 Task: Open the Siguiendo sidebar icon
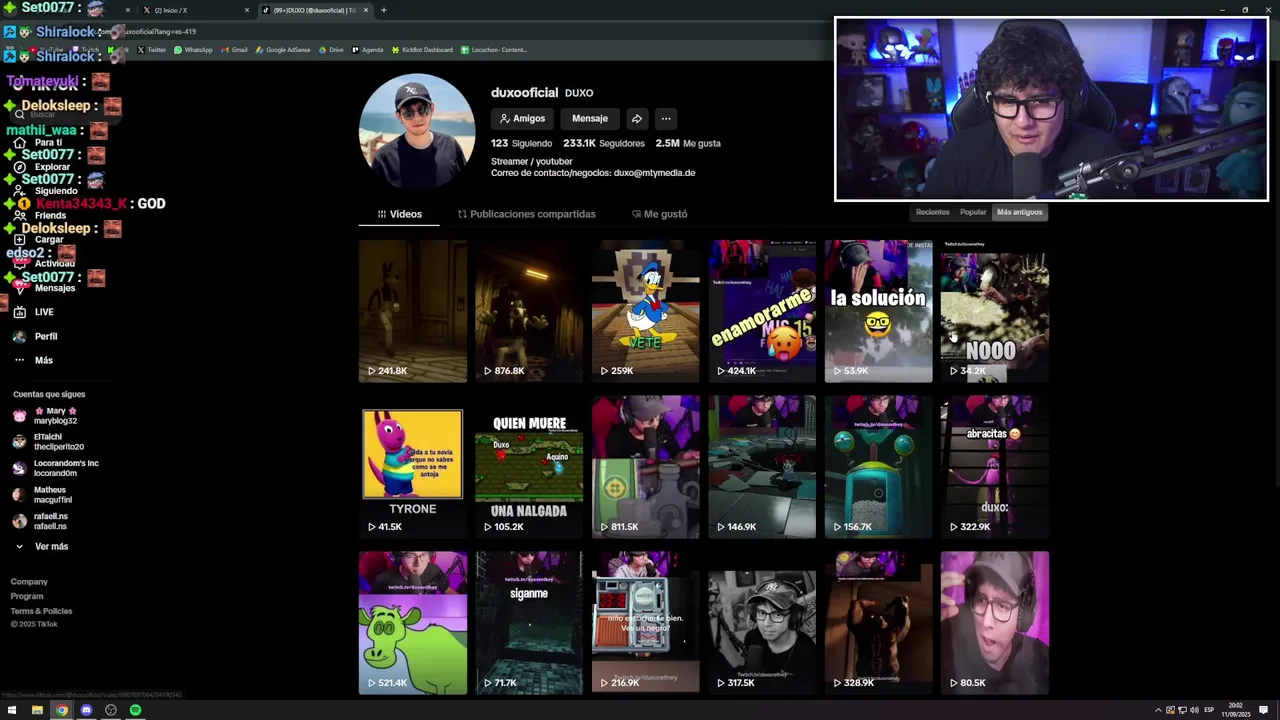click(20, 191)
